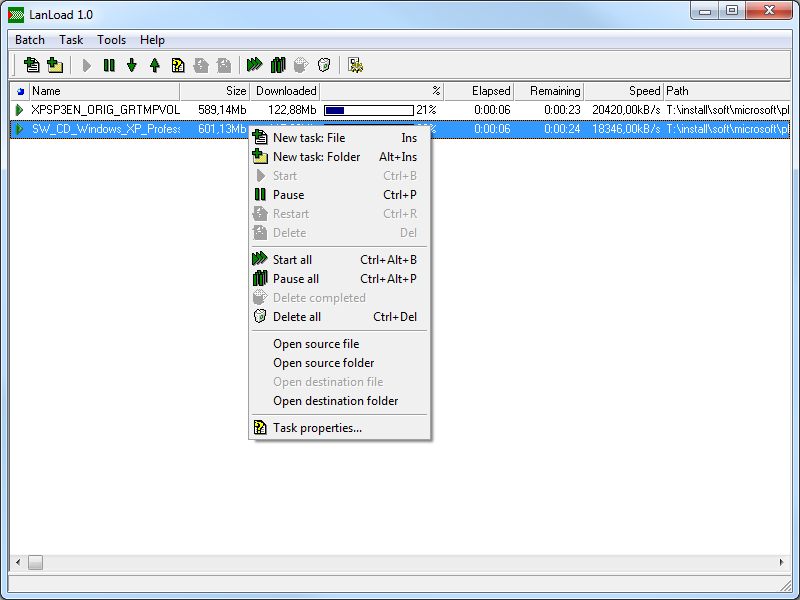The height and width of the screenshot is (600, 800).
Task: Select the SW_CD_Windows_XP_Profess task name
Action: (x=106, y=129)
